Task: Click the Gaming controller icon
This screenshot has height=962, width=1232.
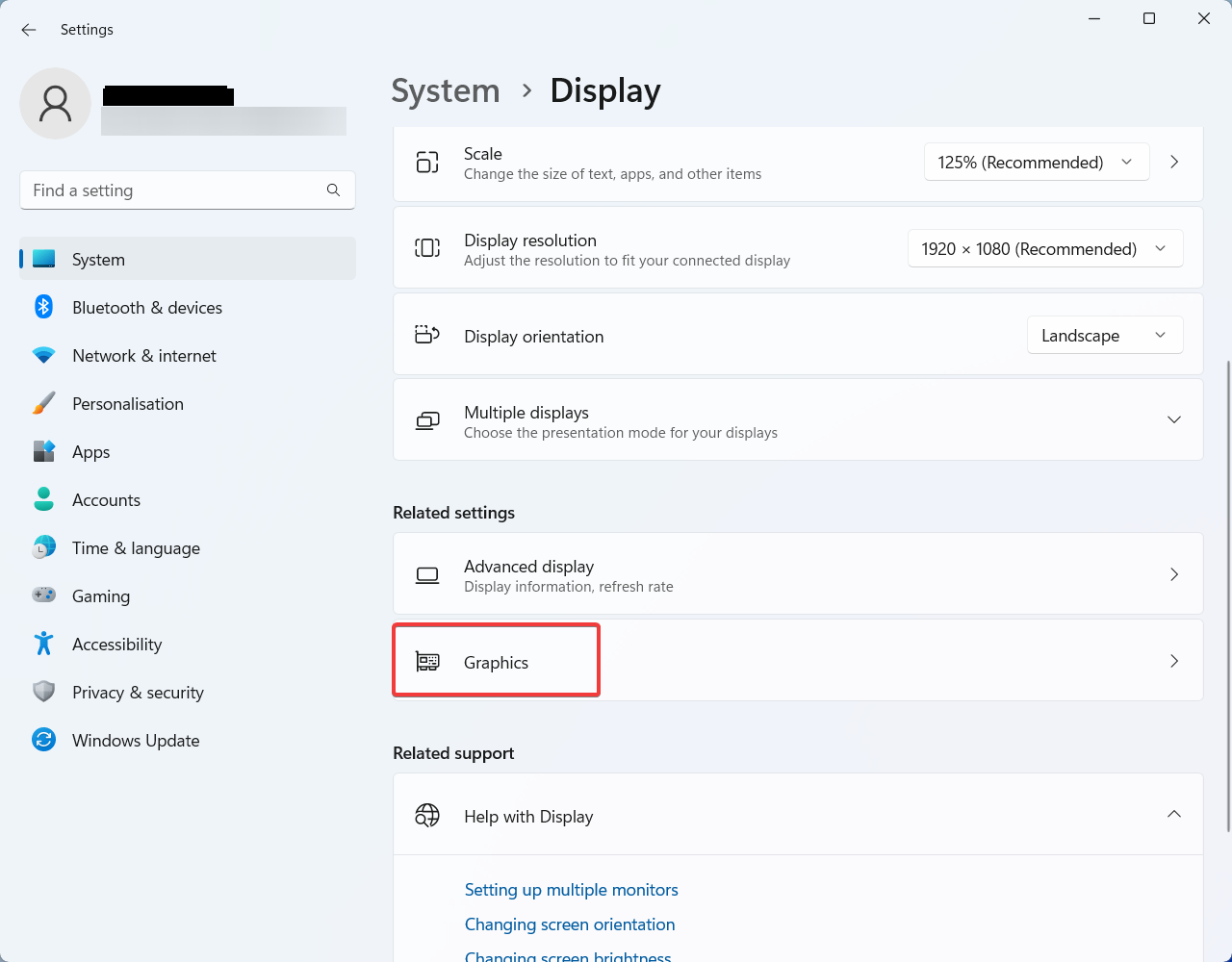Action: point(43,595)
